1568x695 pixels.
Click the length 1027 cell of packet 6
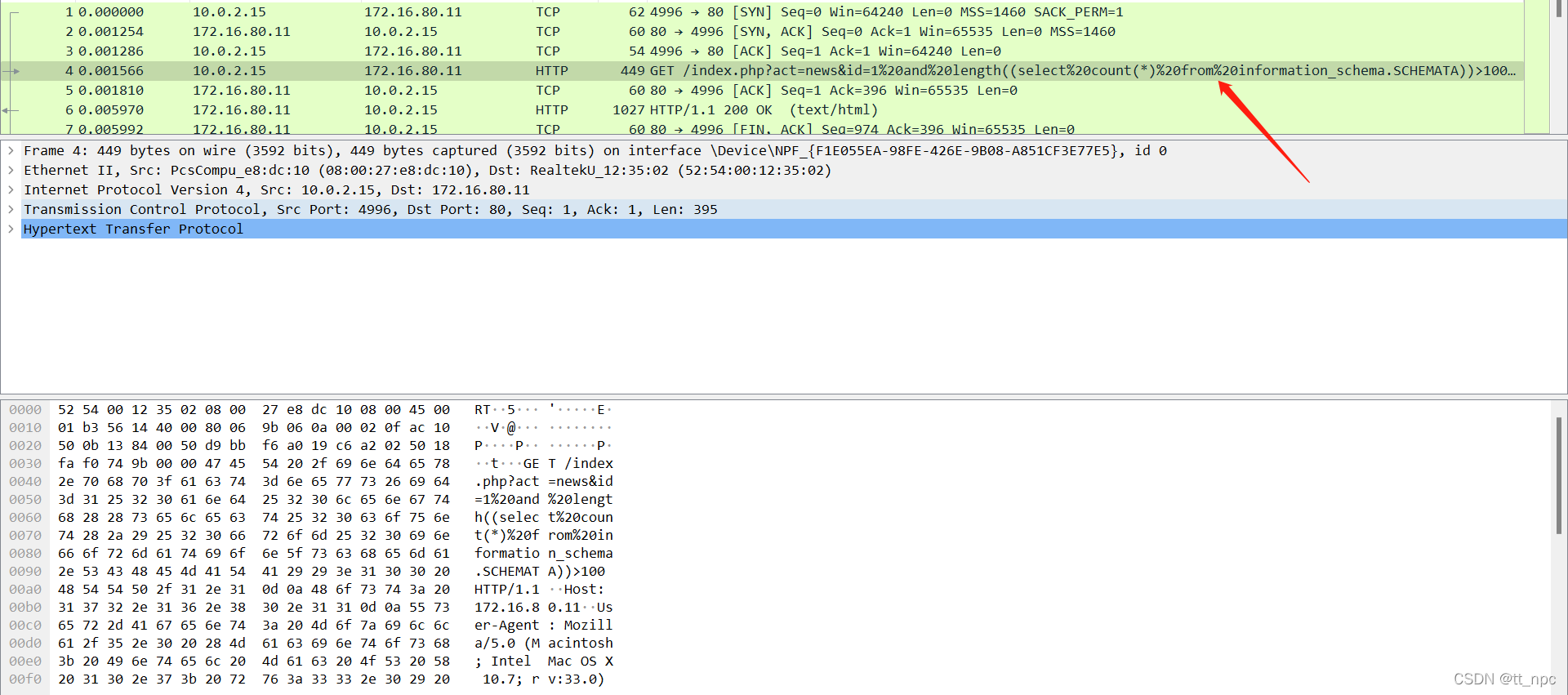tap(629, 109)
